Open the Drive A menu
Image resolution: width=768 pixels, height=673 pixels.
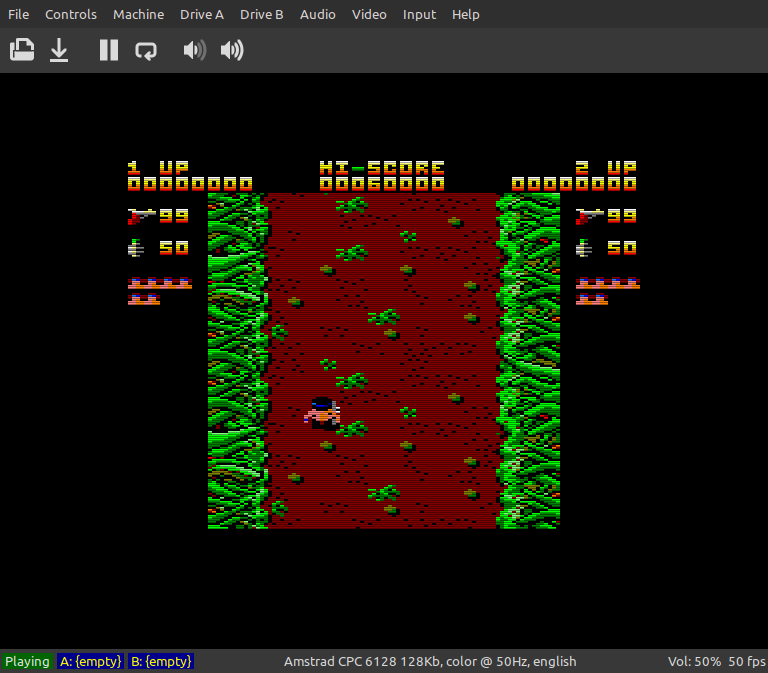click(x=202, y=15)
